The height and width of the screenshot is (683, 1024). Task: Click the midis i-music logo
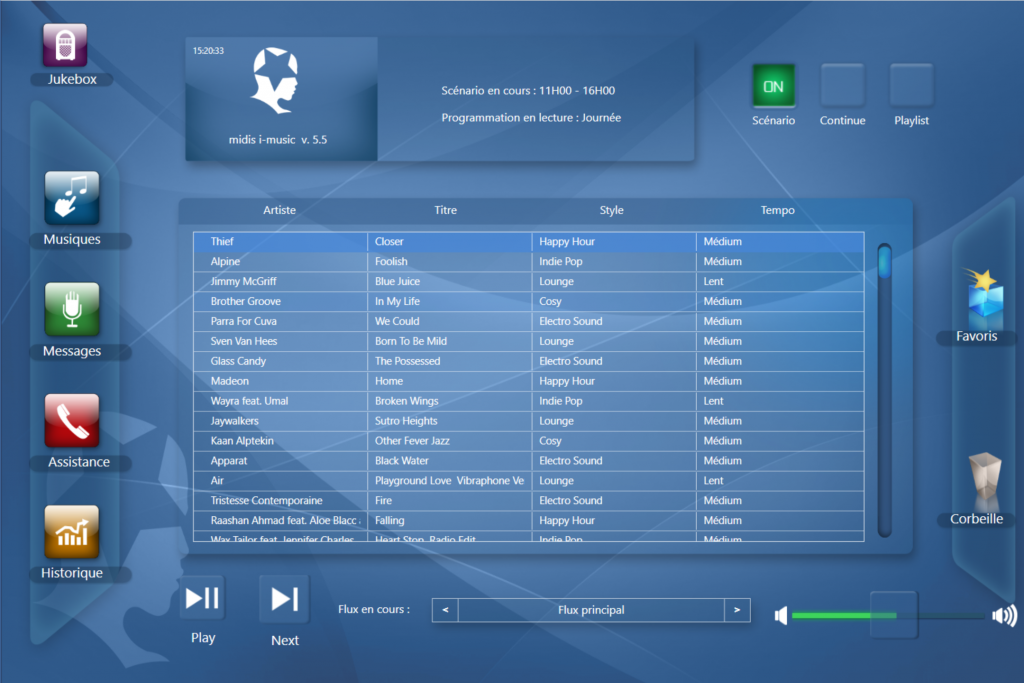[x=275, y=81]
